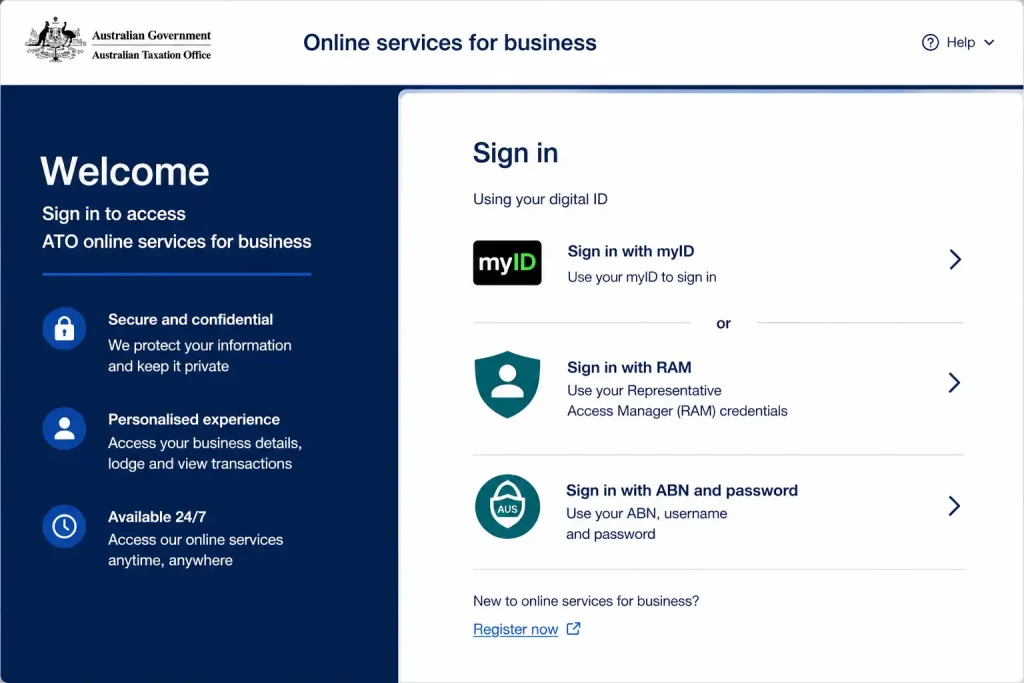The height and width of the screenshot is (683, 1024).
Task: Click We protect your information text
Action: click(x=199, y=345)
